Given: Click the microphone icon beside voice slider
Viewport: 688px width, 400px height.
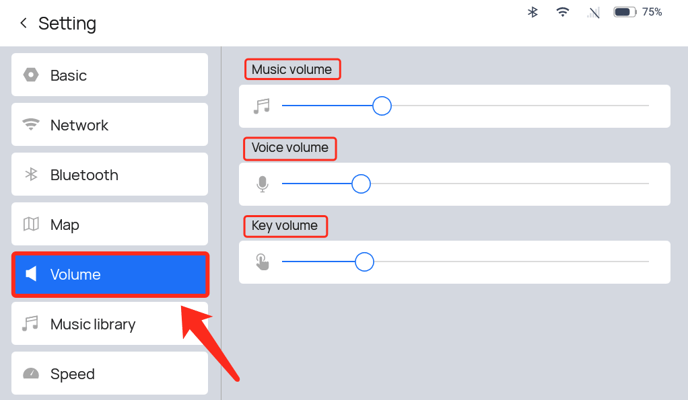Looking at the screenshot, I should [x=262, y=184].
